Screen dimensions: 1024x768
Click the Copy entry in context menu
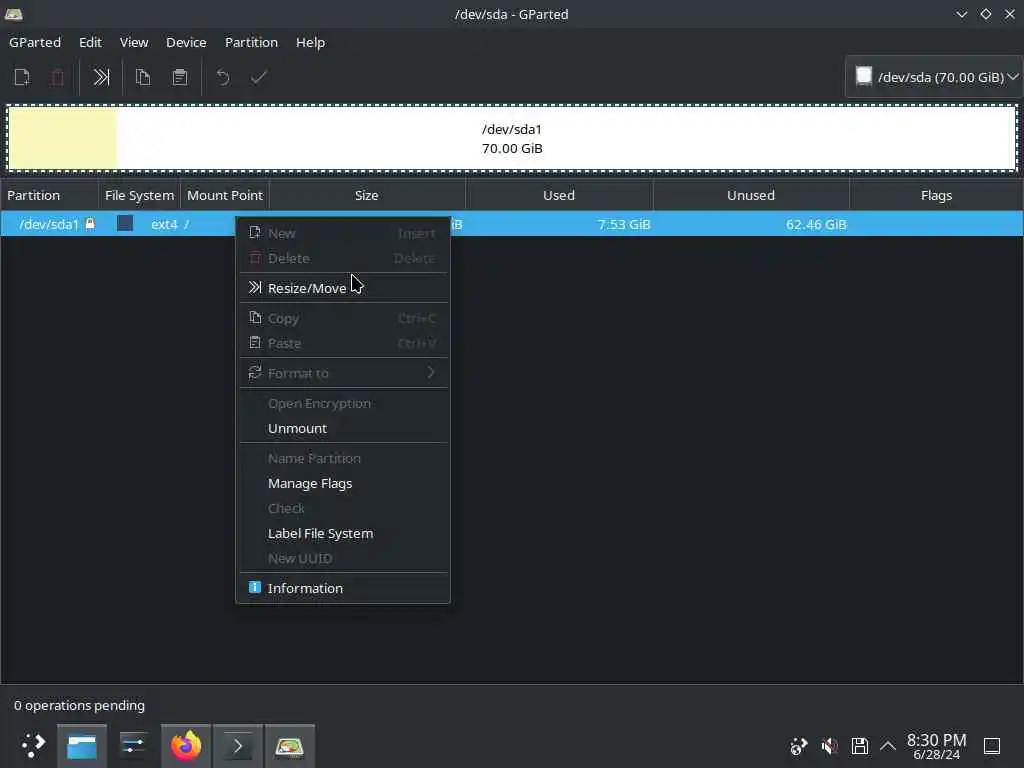tap(343, 318)
